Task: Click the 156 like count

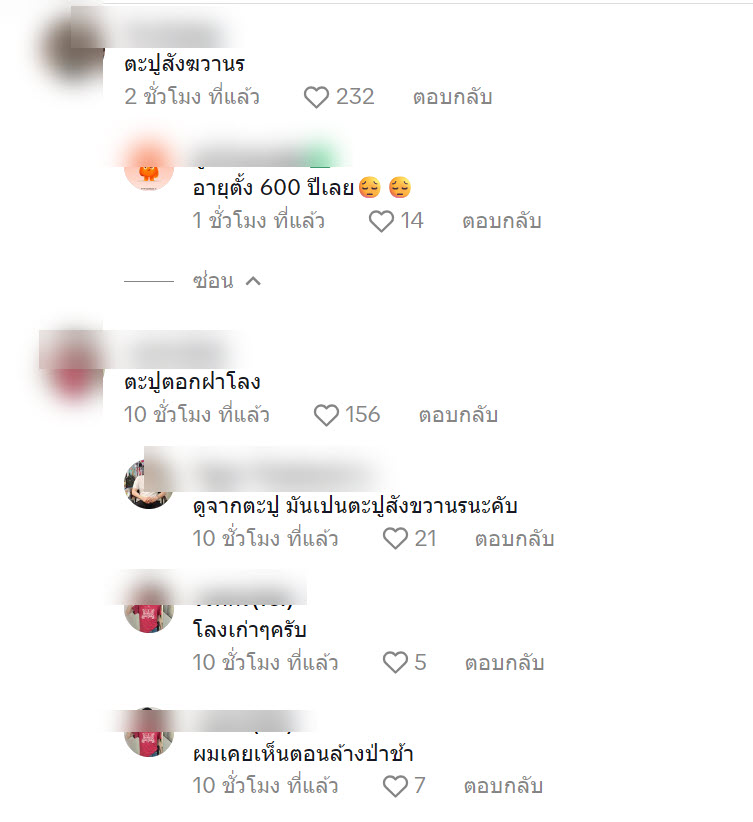Action: pos(362,415)
